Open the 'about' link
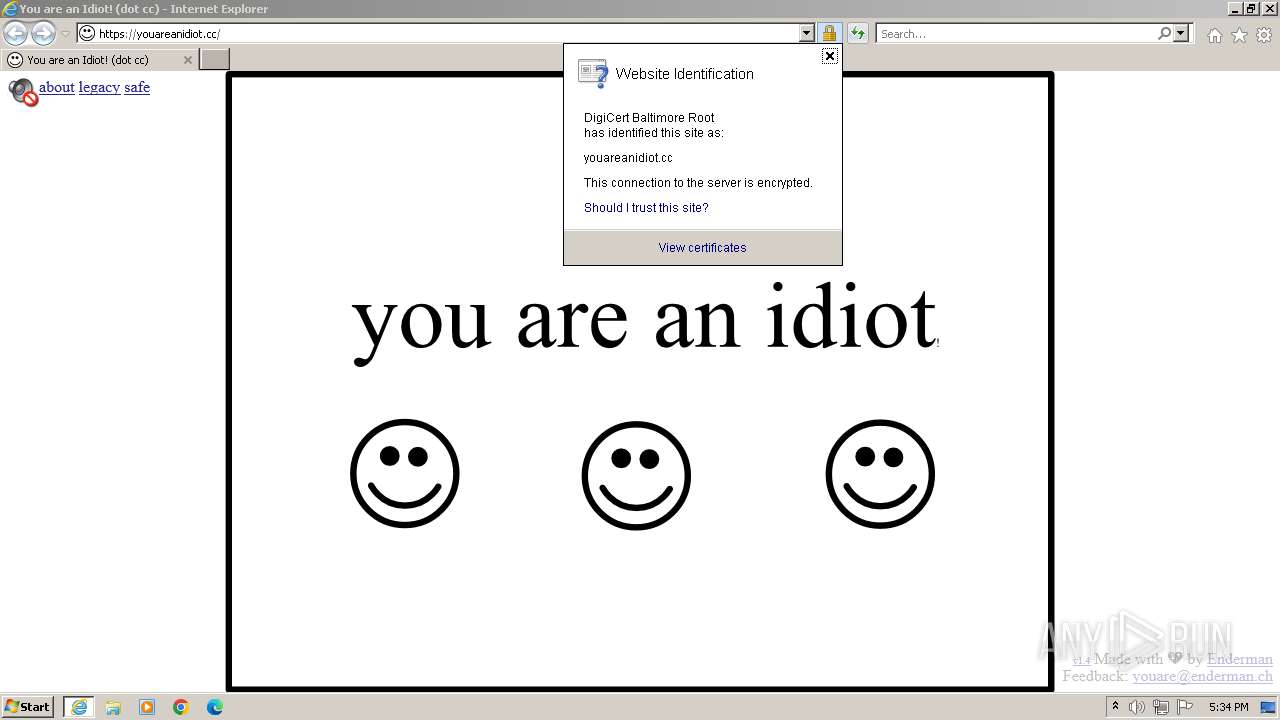Image resolution: width=1280 pixels, height=720 pixels. tap(57, 87)
